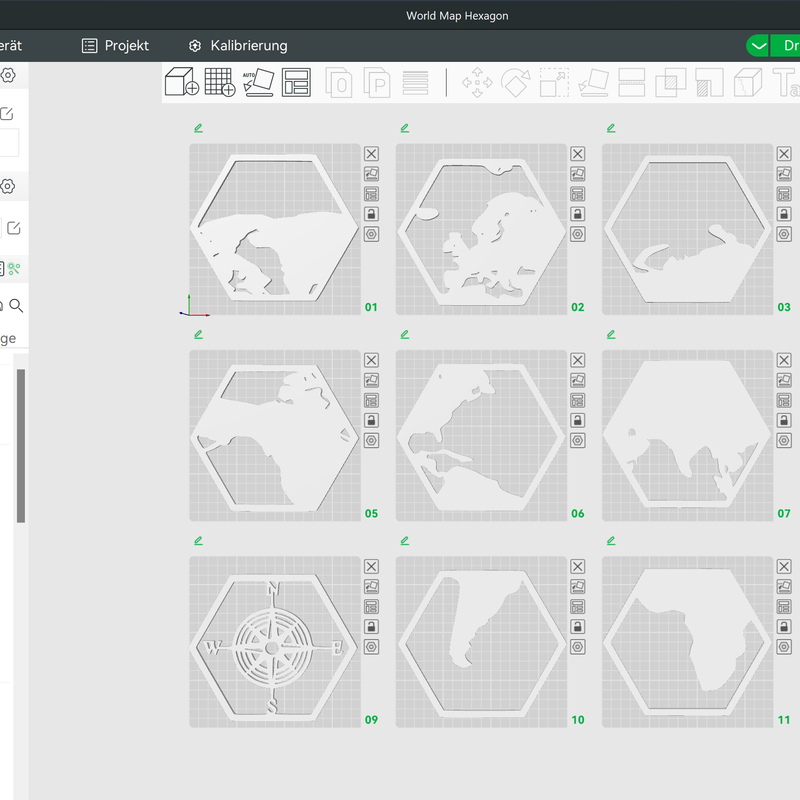Remove plate 11 with its X icon

(784, 566)
